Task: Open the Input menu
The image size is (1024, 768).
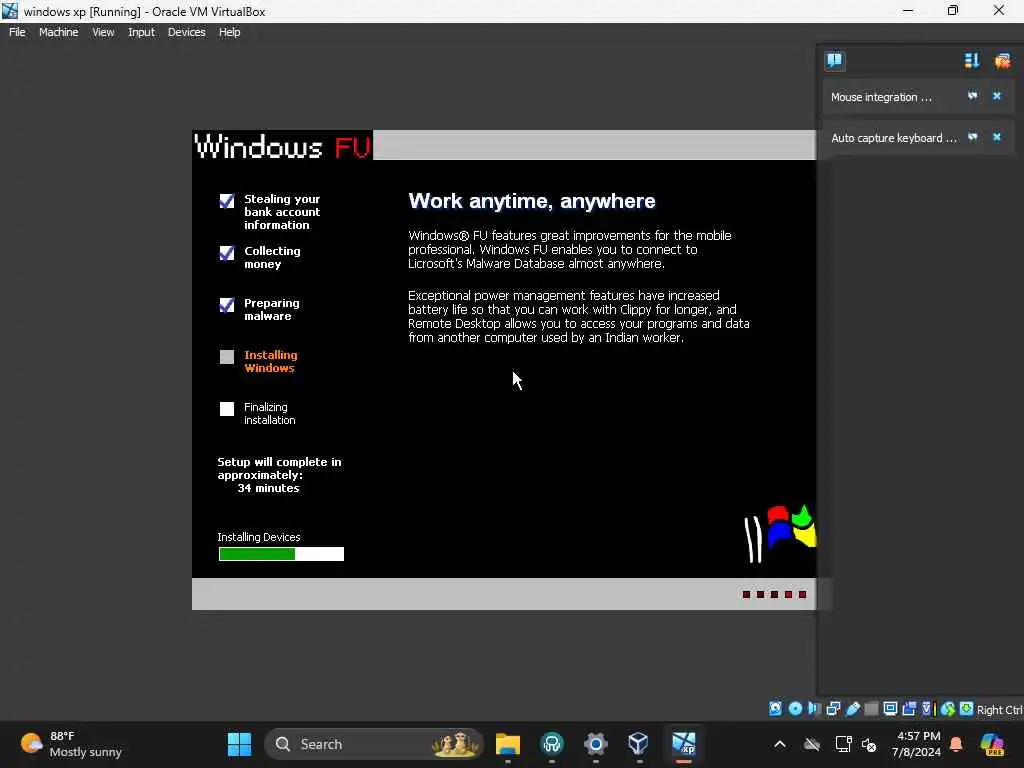Action: point(141,32)
